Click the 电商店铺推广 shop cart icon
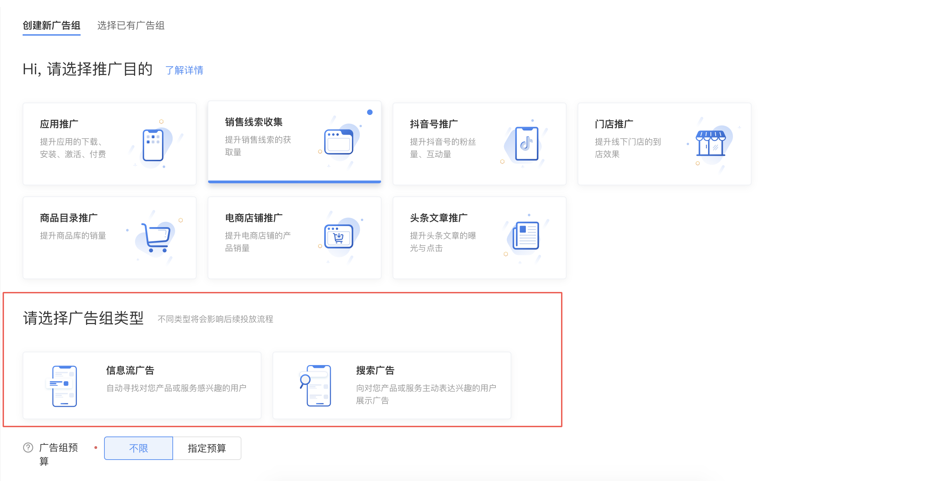Viewport: 932px width, 490px height. click(x=339, y=237)
